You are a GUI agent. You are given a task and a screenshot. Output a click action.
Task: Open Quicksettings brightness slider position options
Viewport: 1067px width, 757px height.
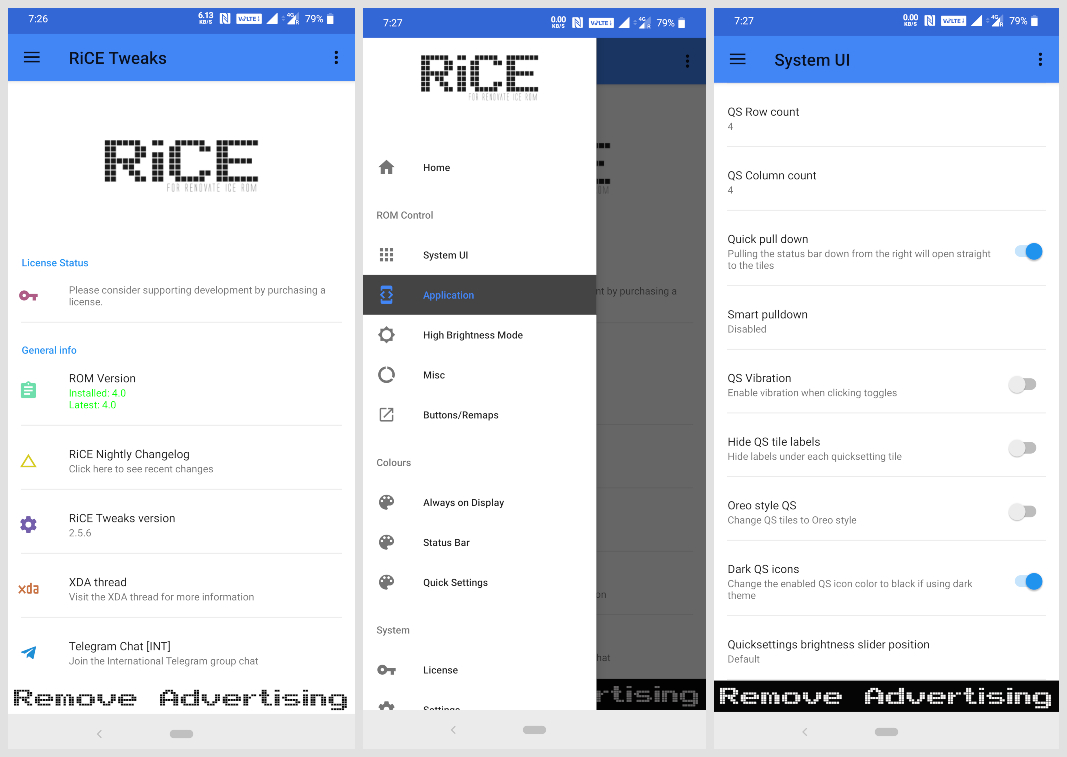pyautogui.click(x=886, y=651)
